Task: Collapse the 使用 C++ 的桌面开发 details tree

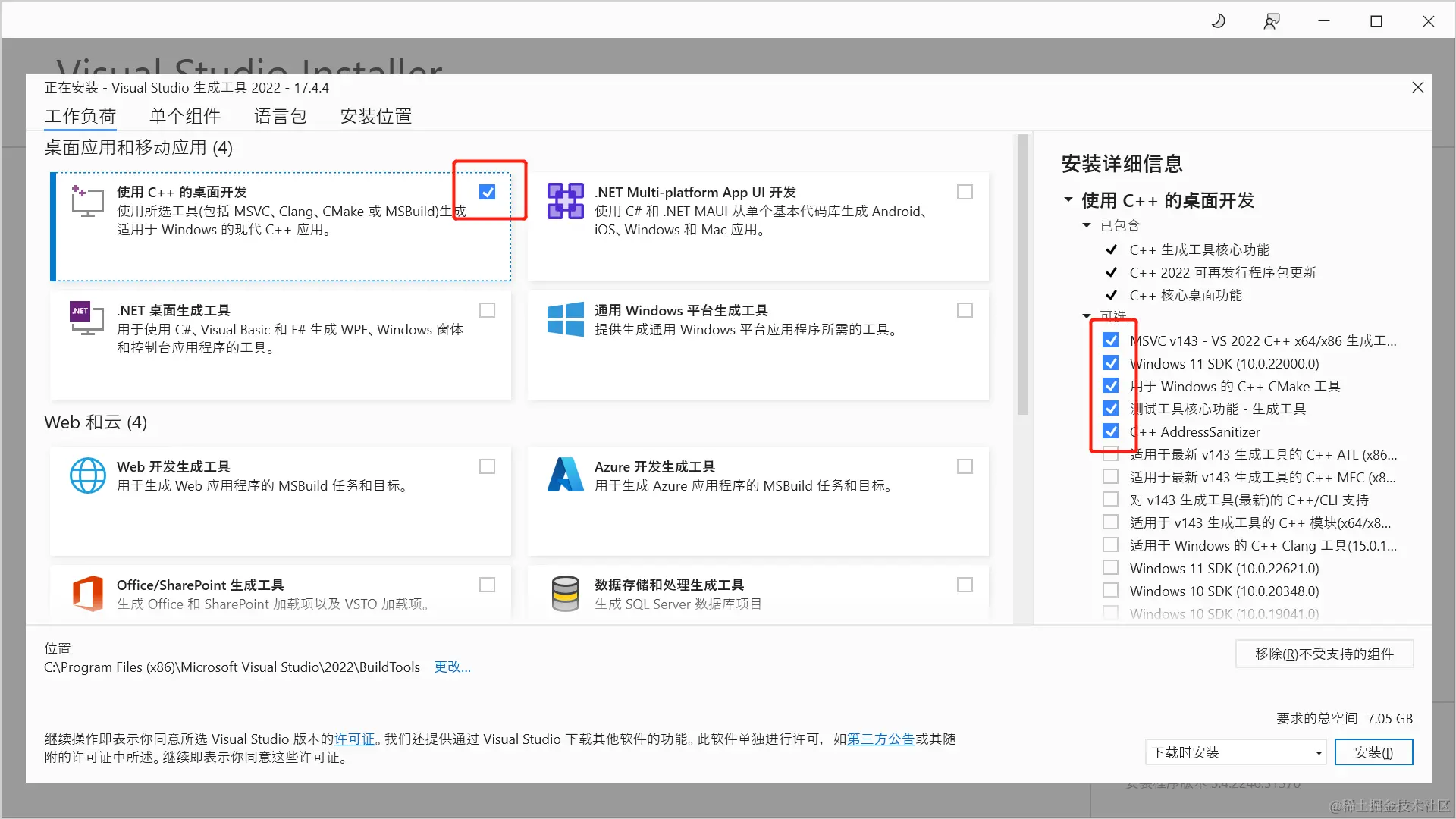Action: tap(1068, 200)
